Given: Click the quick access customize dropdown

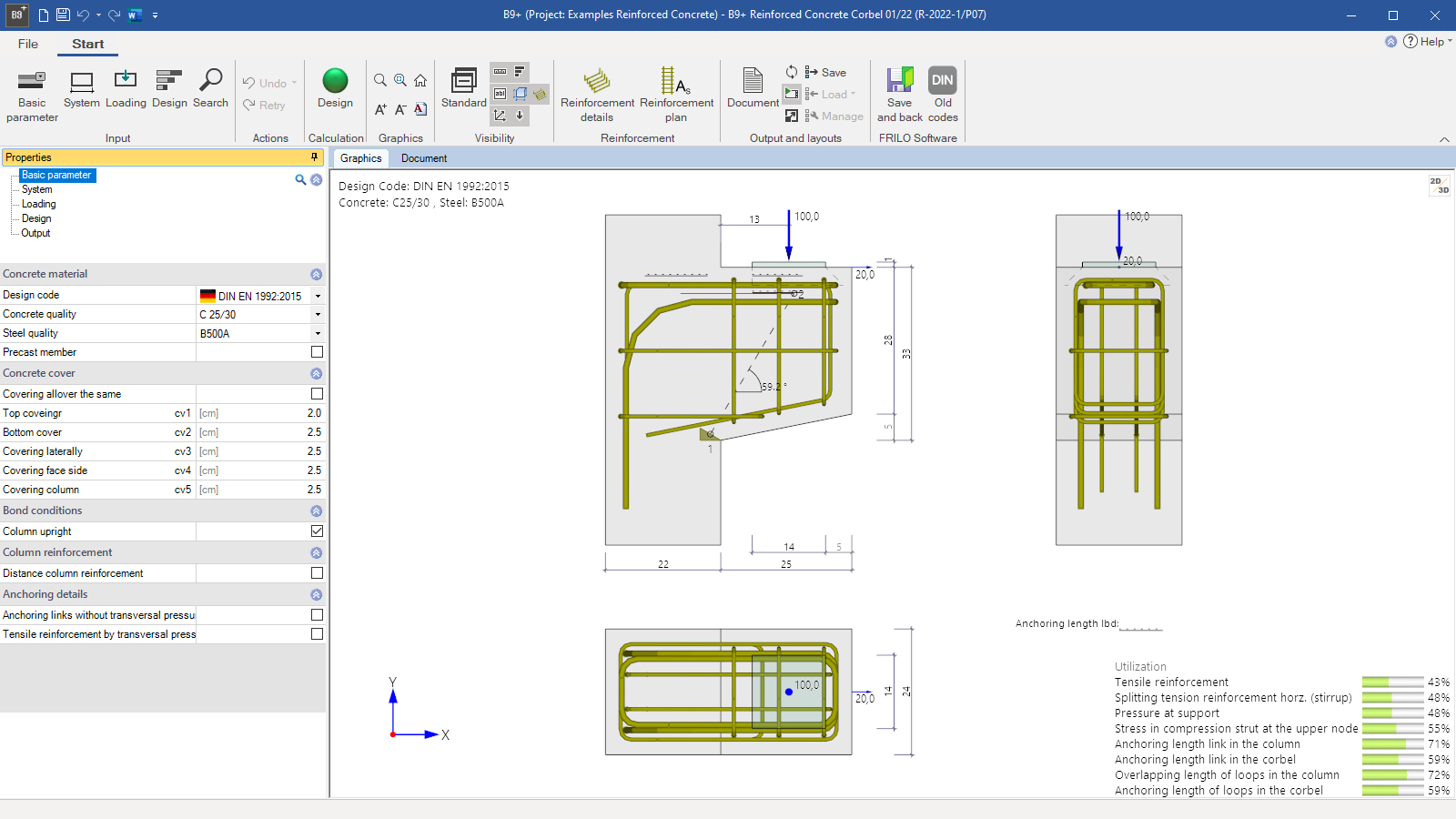Looking at the screenshot, I should point(155,15).
